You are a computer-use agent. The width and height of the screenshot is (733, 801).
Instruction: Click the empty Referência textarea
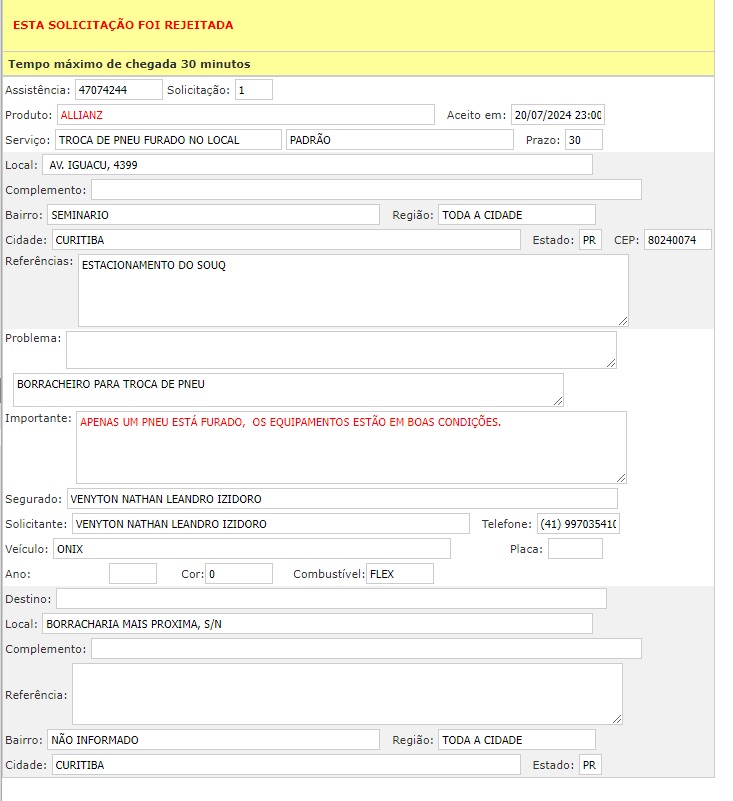coord(347,694)
